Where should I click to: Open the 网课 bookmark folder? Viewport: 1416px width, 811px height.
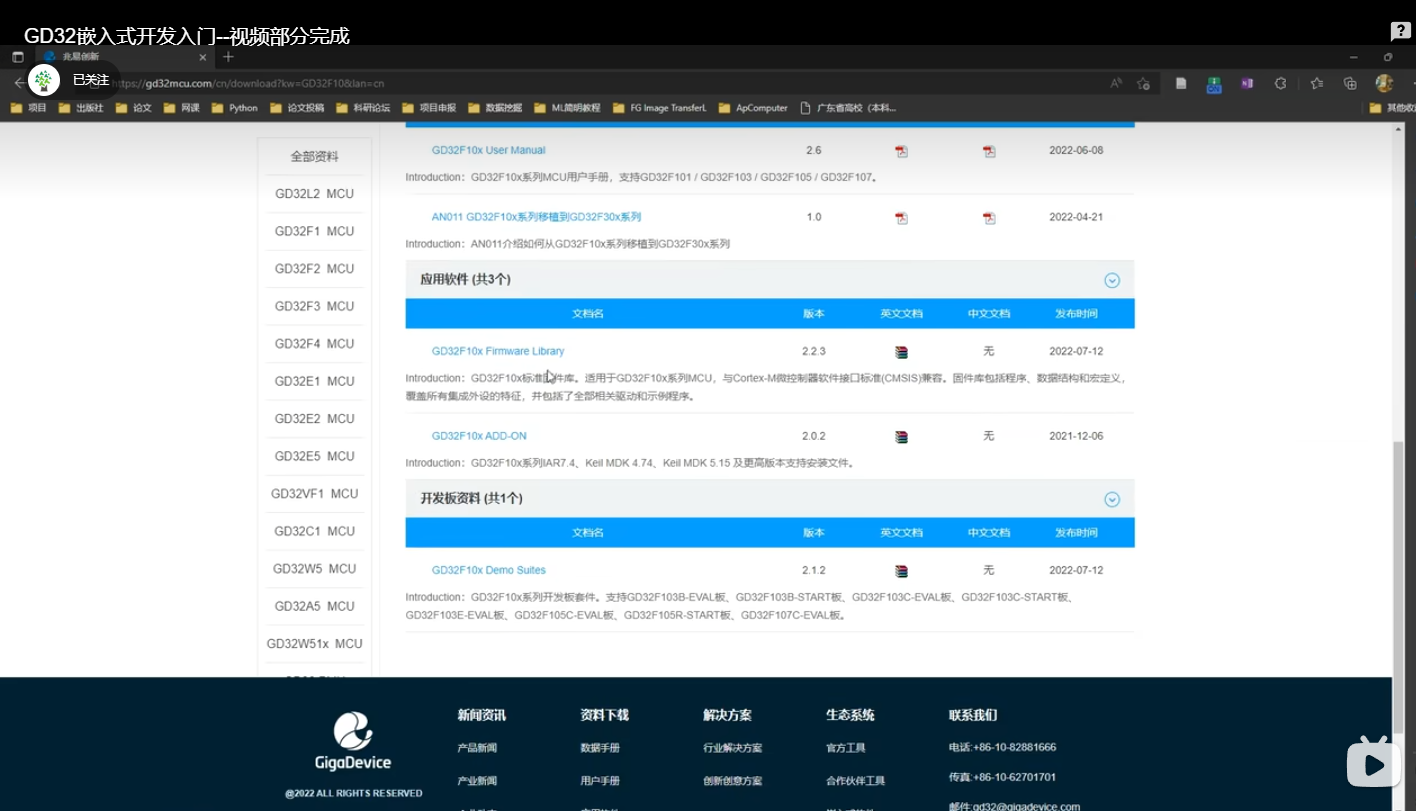[x=182, y=108]
